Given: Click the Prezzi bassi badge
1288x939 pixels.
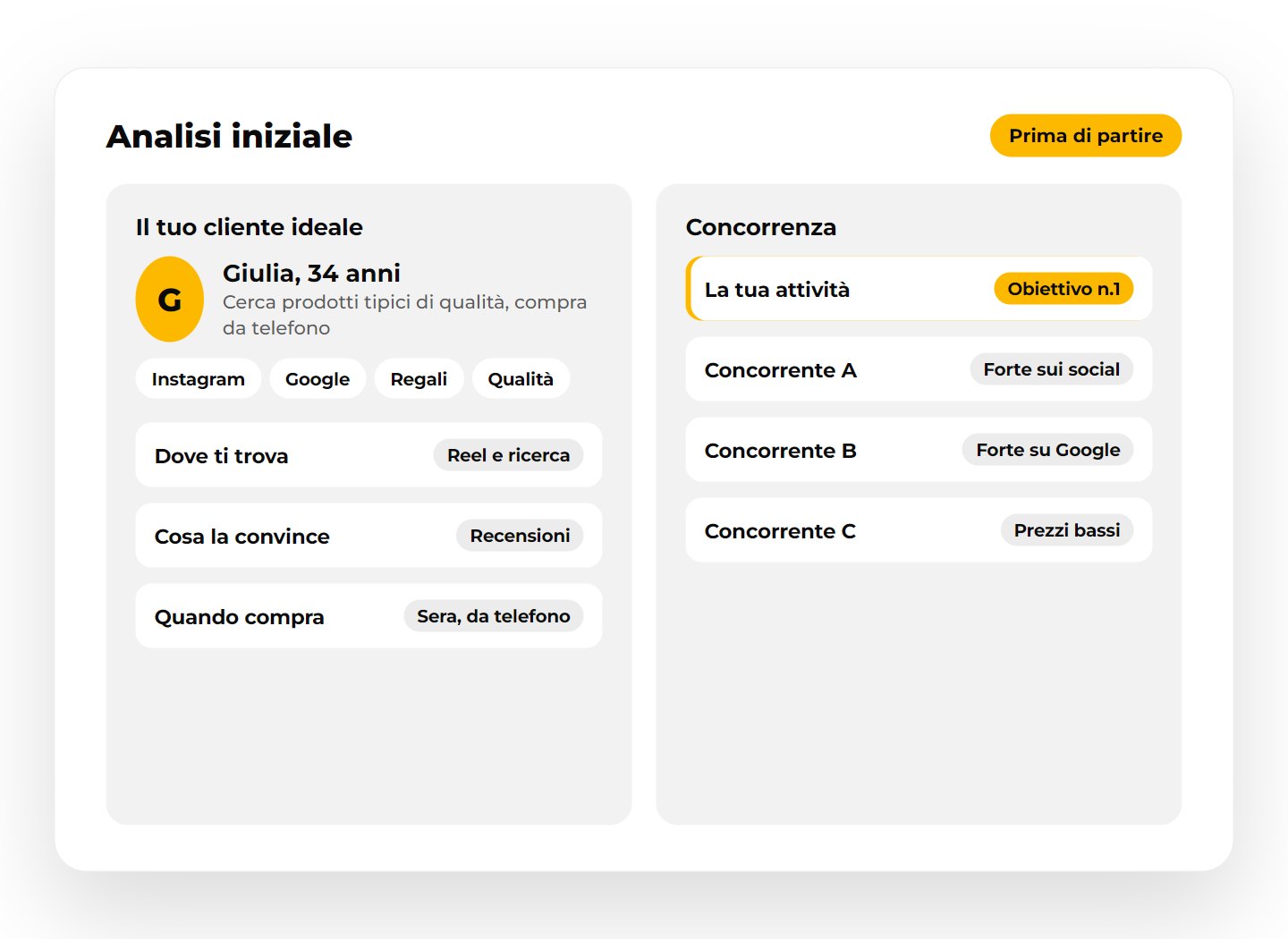Looking at the screenshot, I should tap(1067, 530).
